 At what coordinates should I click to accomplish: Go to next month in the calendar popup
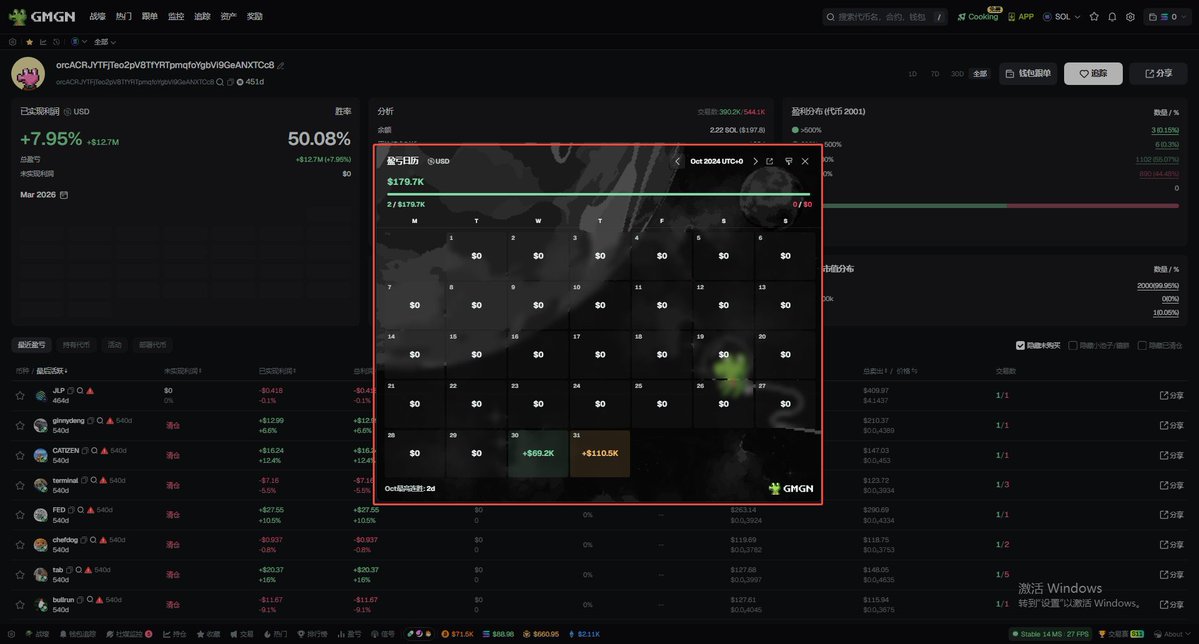click(x=755, y=161)
